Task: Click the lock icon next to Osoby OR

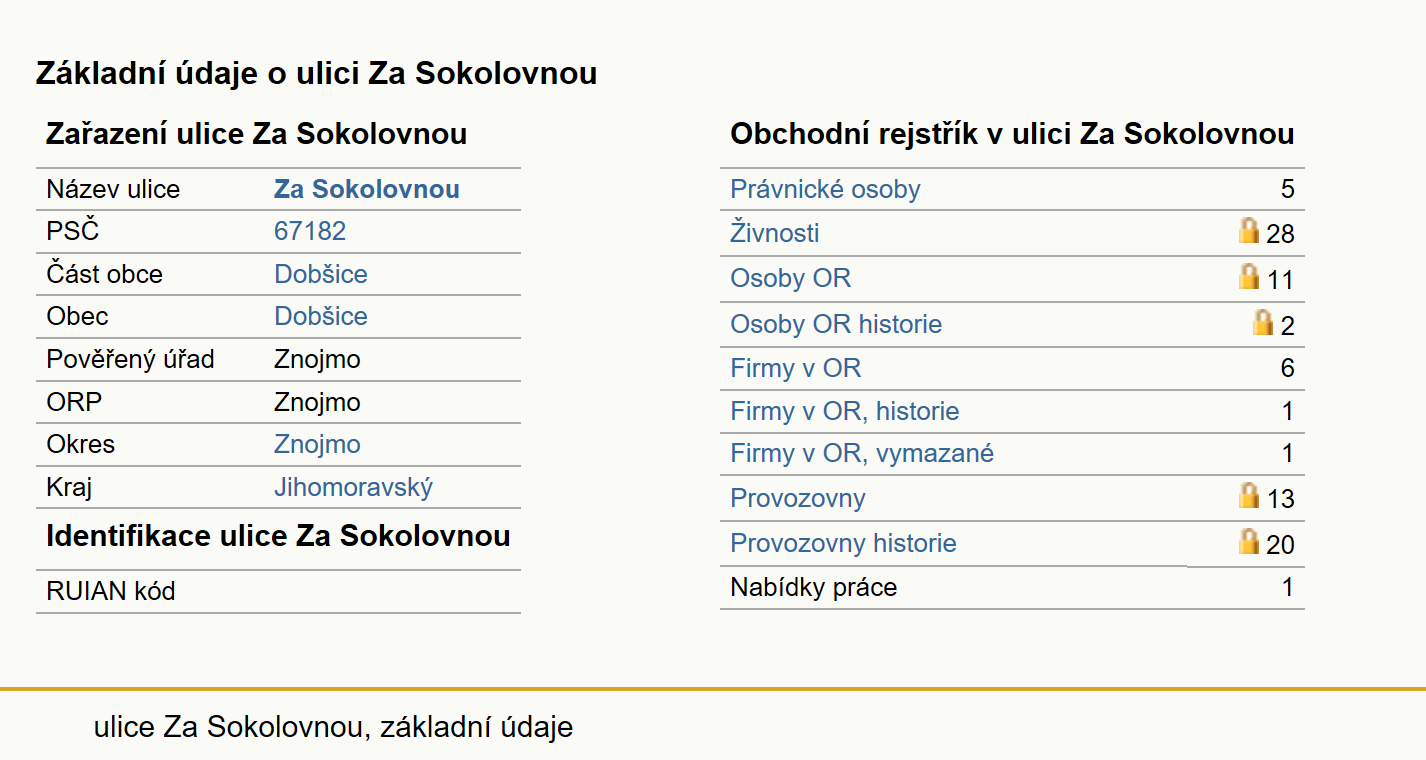Action: coord(1248,276)
